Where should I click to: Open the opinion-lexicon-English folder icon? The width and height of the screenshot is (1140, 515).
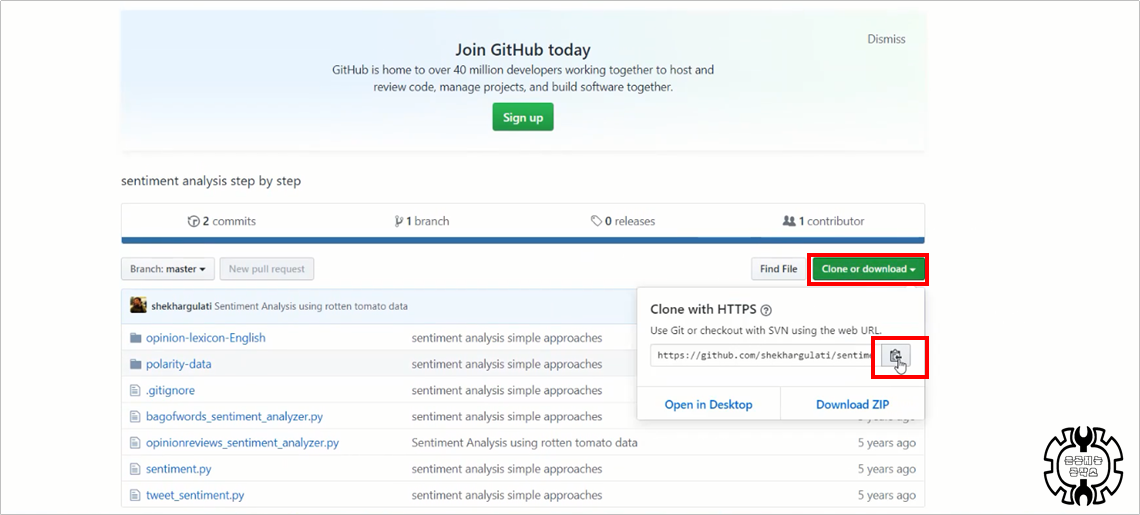135,338
